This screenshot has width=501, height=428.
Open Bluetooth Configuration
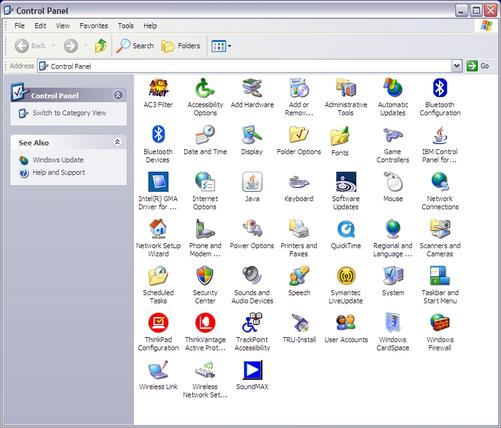coord(440,97)
